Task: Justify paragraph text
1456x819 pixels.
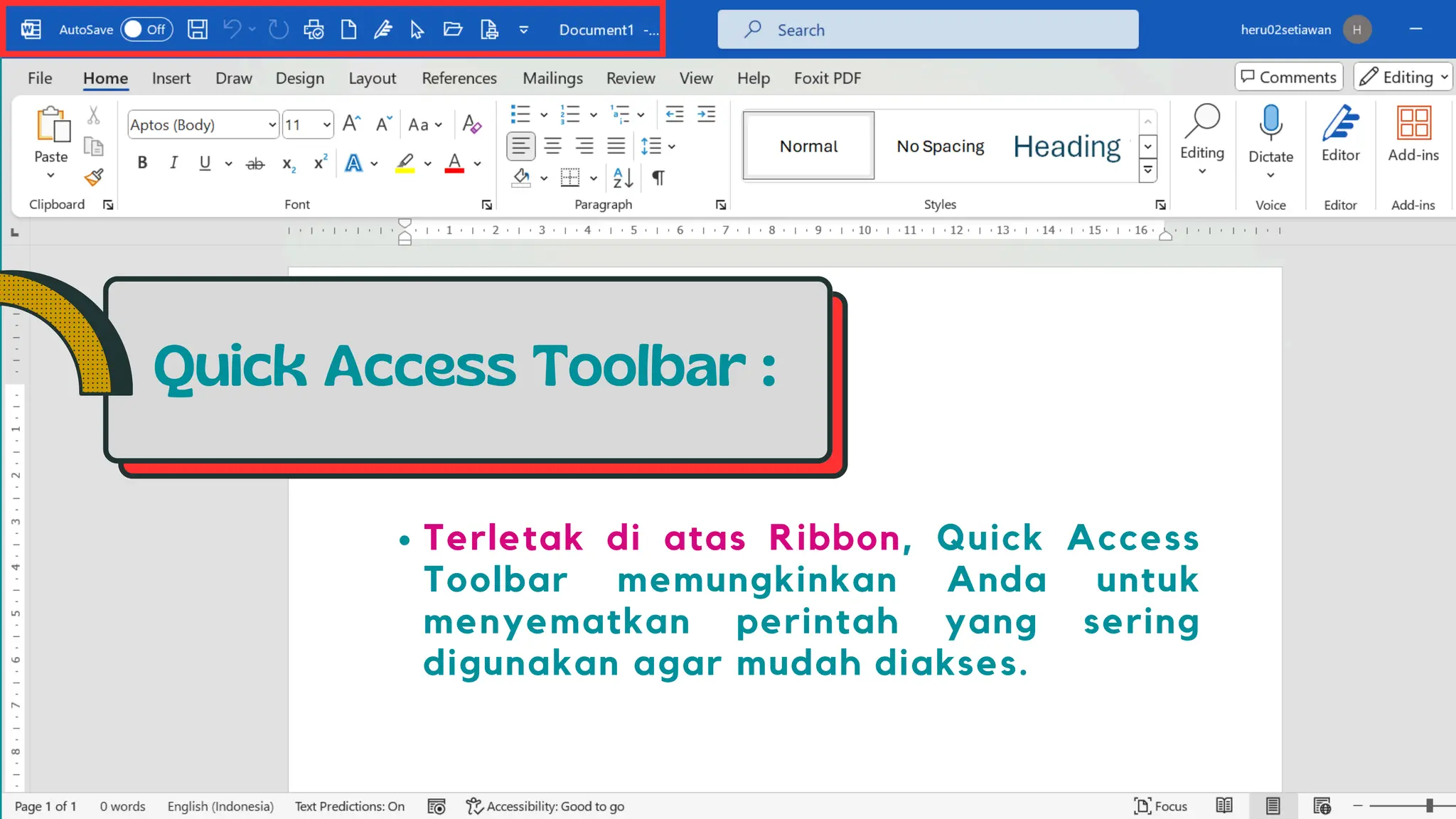Action: pos(616,146)
